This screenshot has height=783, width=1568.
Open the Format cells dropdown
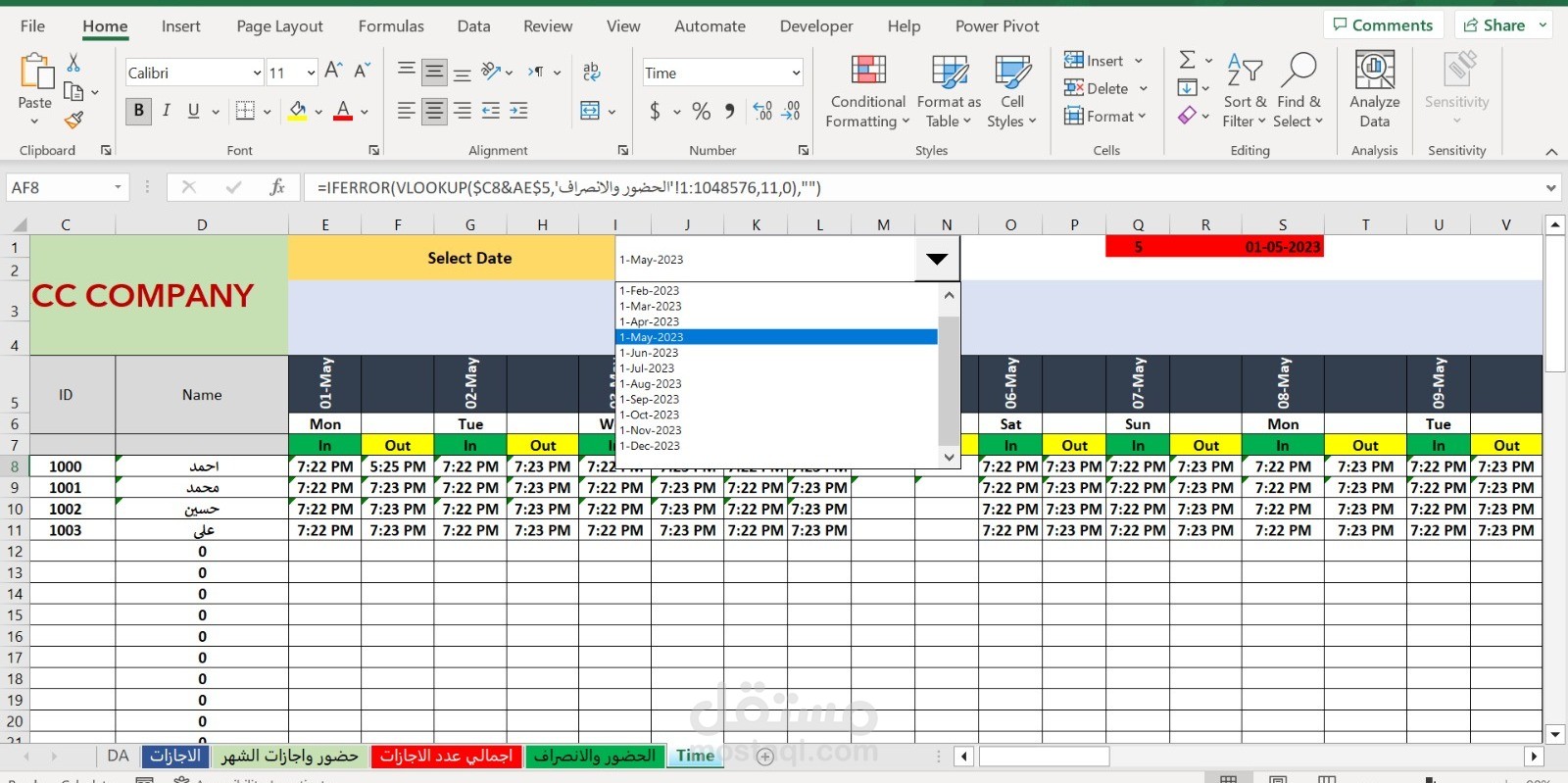click(x=1142, y=116)
